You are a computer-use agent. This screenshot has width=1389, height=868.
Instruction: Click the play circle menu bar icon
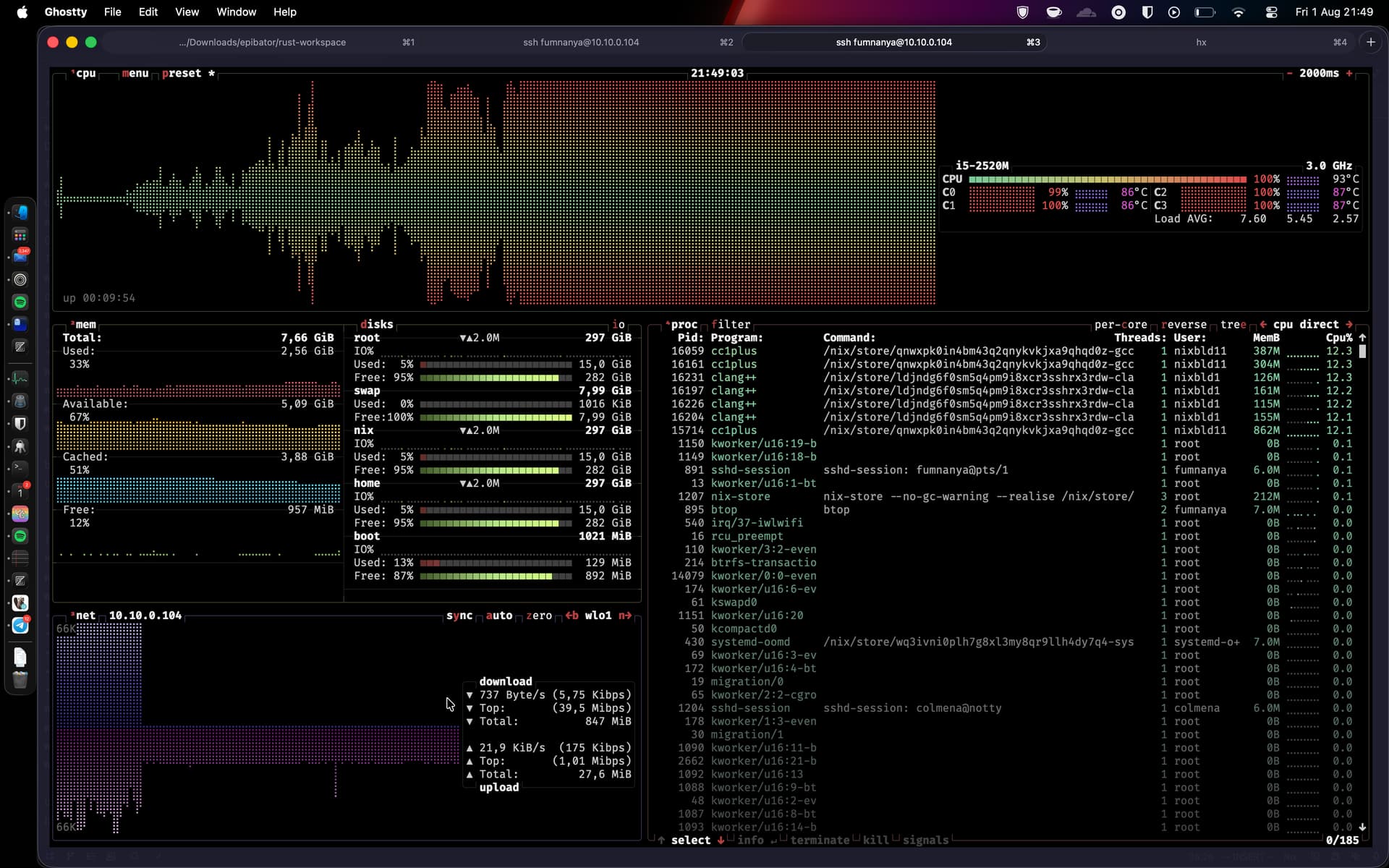(x=1174, y=12)
